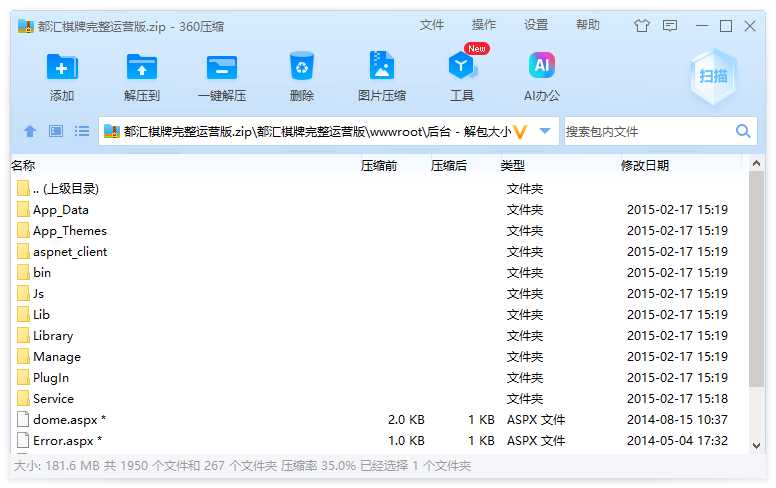The image size is (776, 488).
Task: Go up one level with blue arrow
Action: click(x=30, y=131)
